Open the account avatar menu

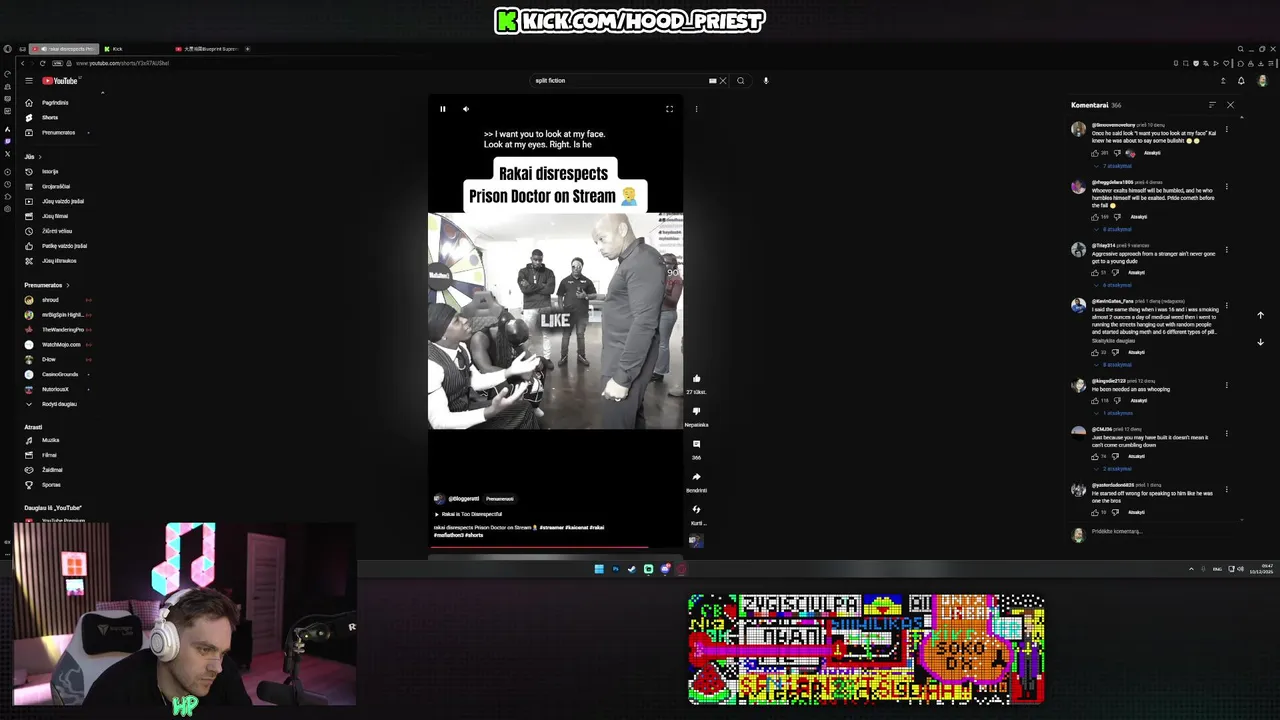(1262, 81)
